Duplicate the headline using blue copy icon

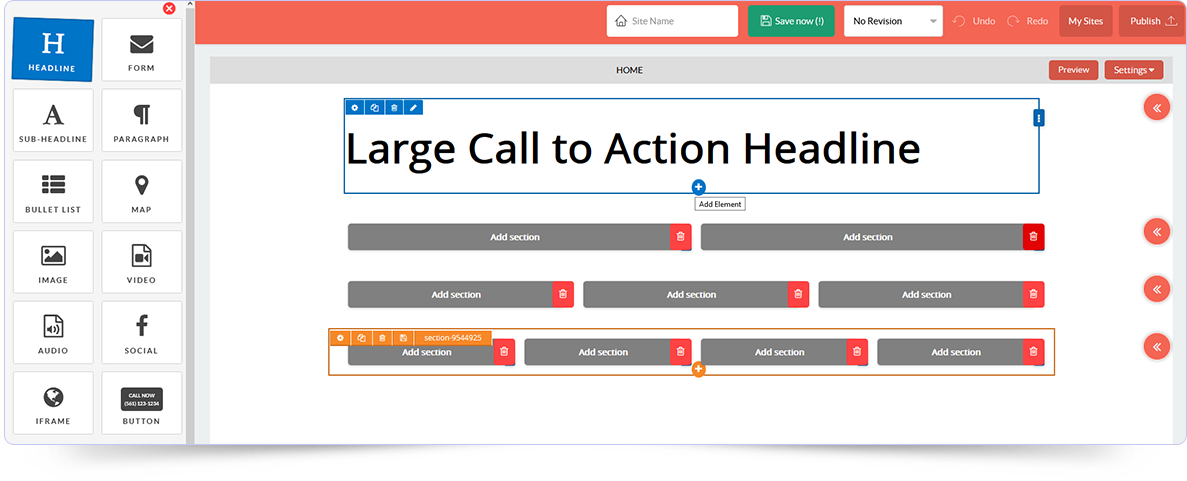coord(374,107)
